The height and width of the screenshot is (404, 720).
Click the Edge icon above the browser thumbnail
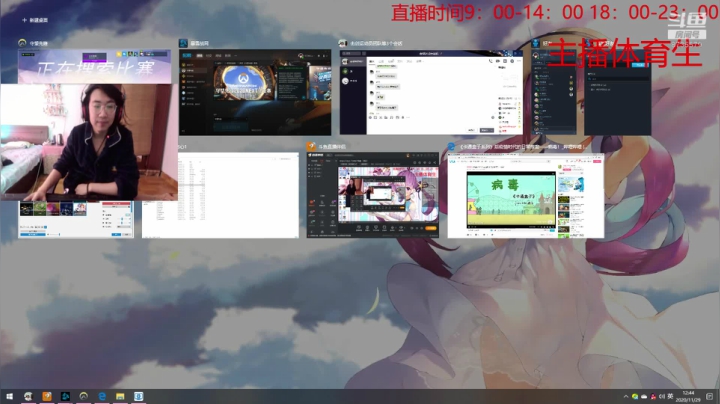point(451,146)
